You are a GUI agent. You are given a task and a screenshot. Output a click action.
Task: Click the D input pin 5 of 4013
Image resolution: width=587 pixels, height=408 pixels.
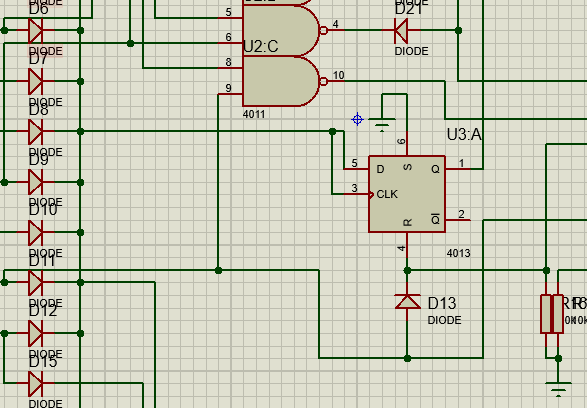click(356, 169)
